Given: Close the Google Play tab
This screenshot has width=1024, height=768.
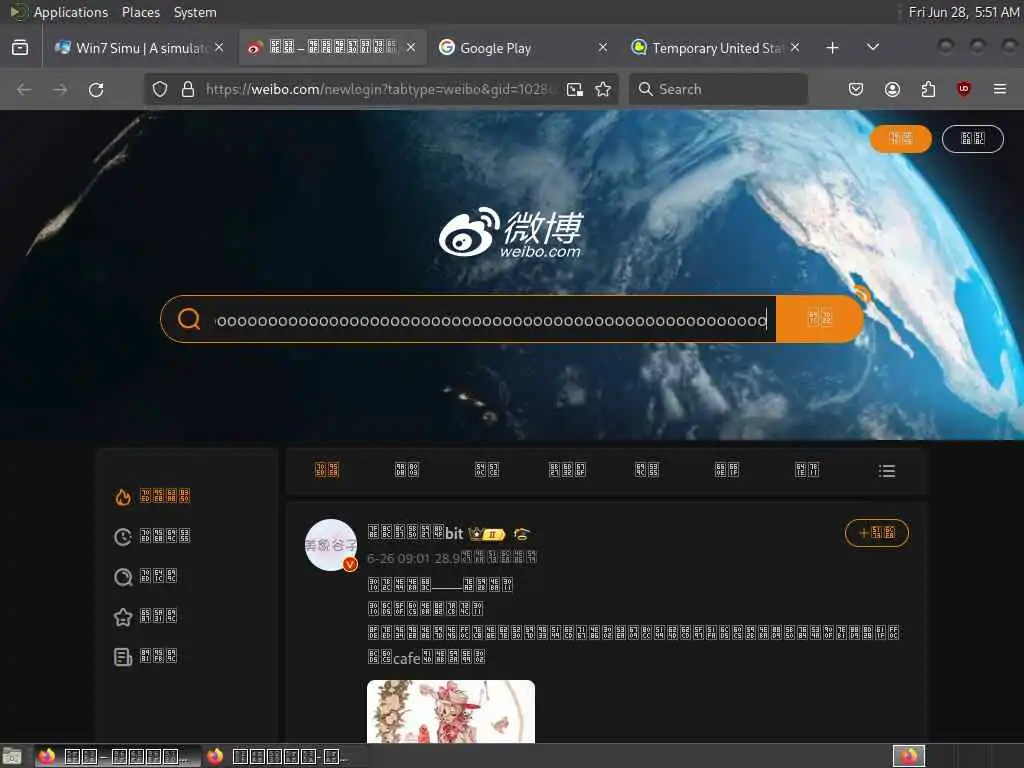Looking at the screenshot, I should coord(603,48).
